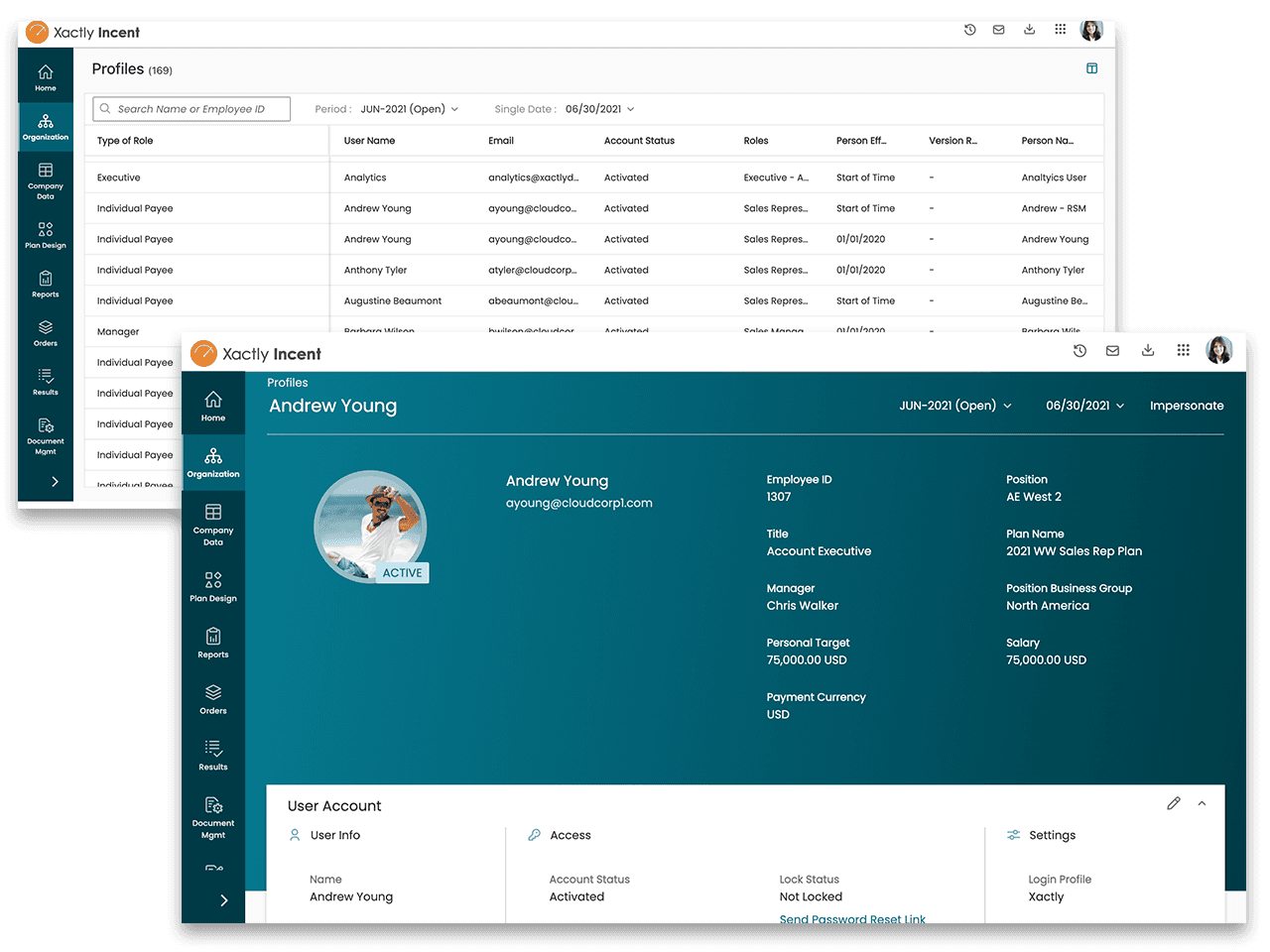
Task: Open Orders in the back window sidebar
Action: [x=46, y=332]
